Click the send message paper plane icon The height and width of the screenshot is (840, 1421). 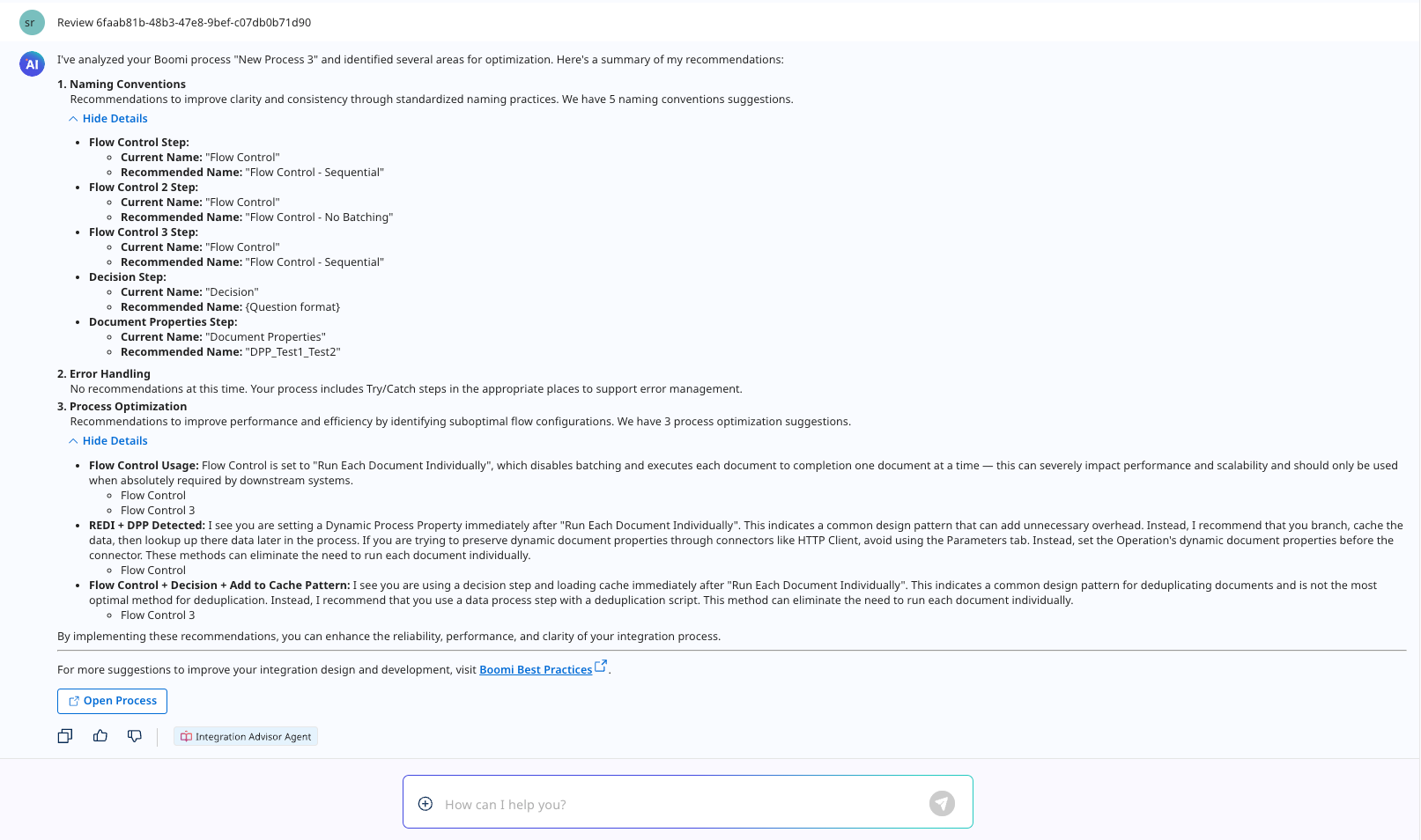tap(942, 803)
